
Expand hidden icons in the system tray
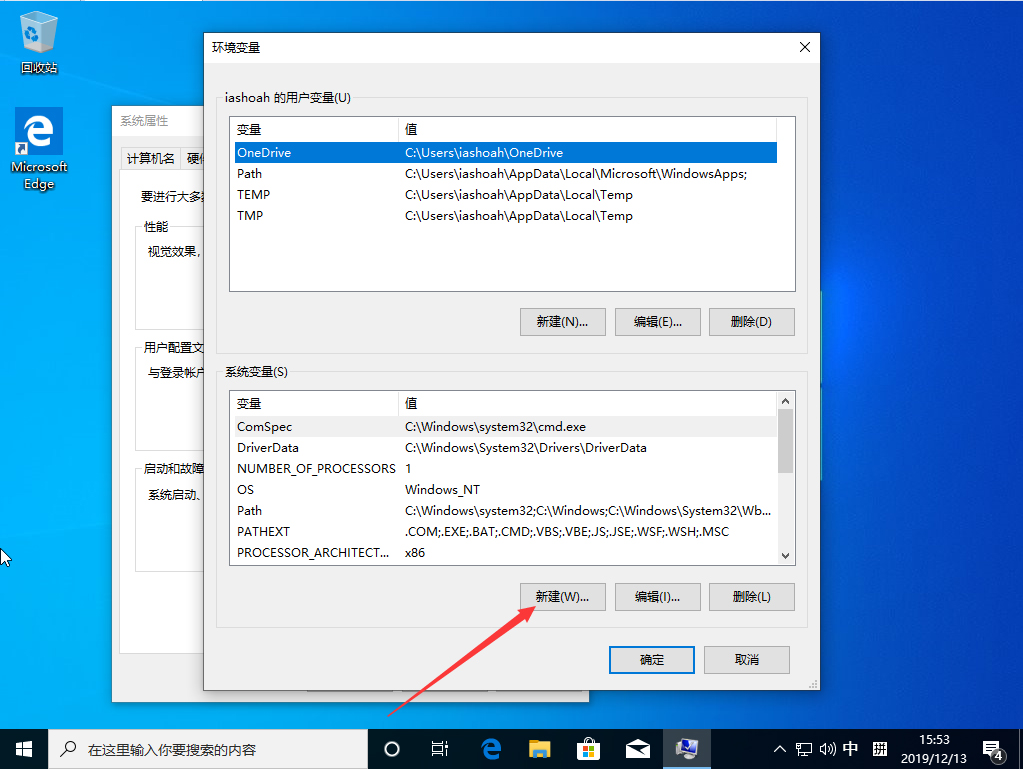[779, 748]
